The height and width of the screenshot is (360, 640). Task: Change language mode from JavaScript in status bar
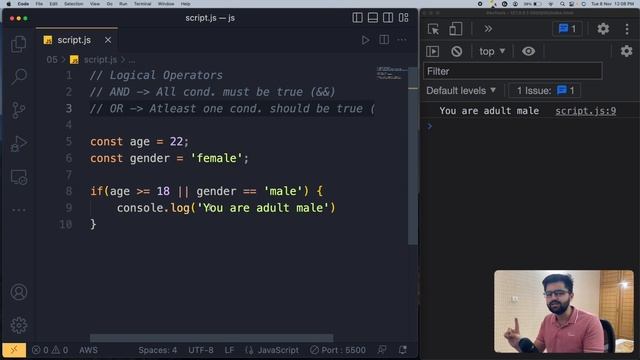coord(278,350)
